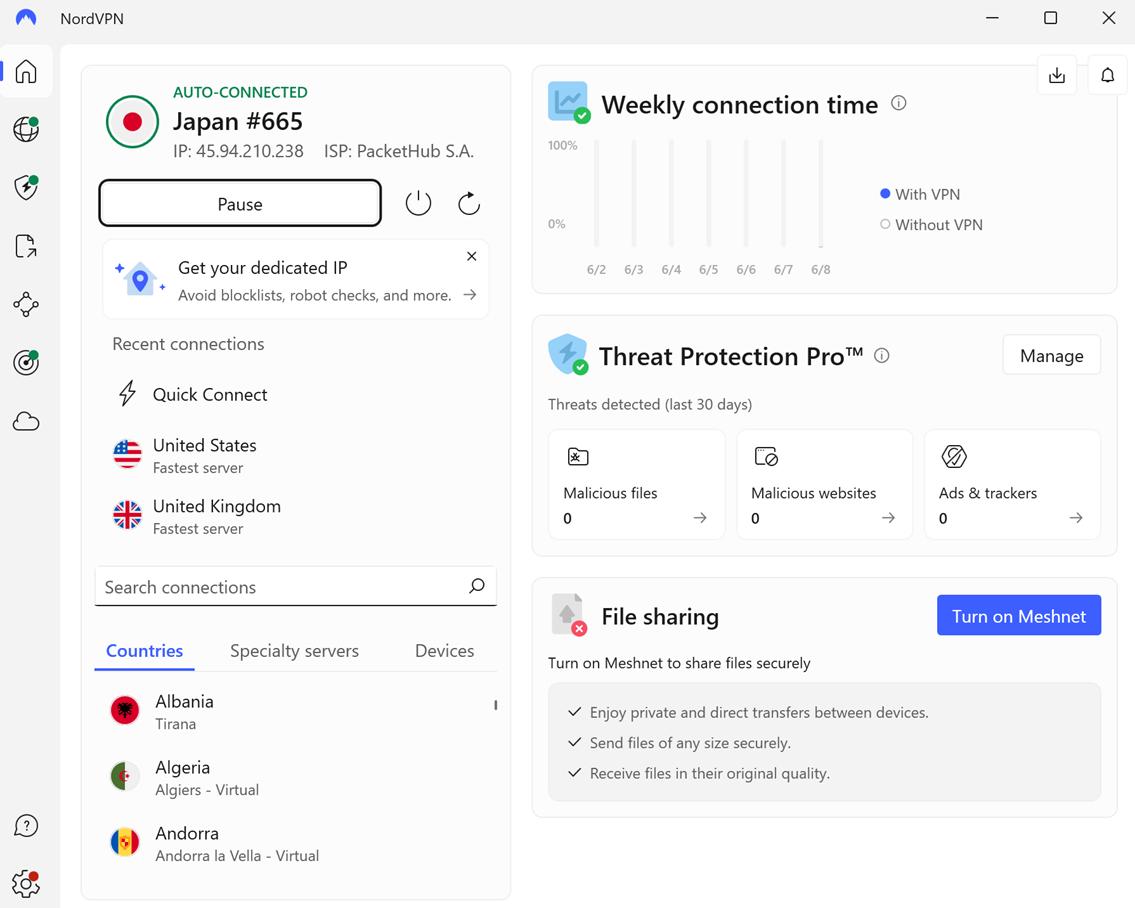Image resolution: width=1135 pixels, height=908 pixels.
Task: Select the Countries tab
Action: pos(145,650)
